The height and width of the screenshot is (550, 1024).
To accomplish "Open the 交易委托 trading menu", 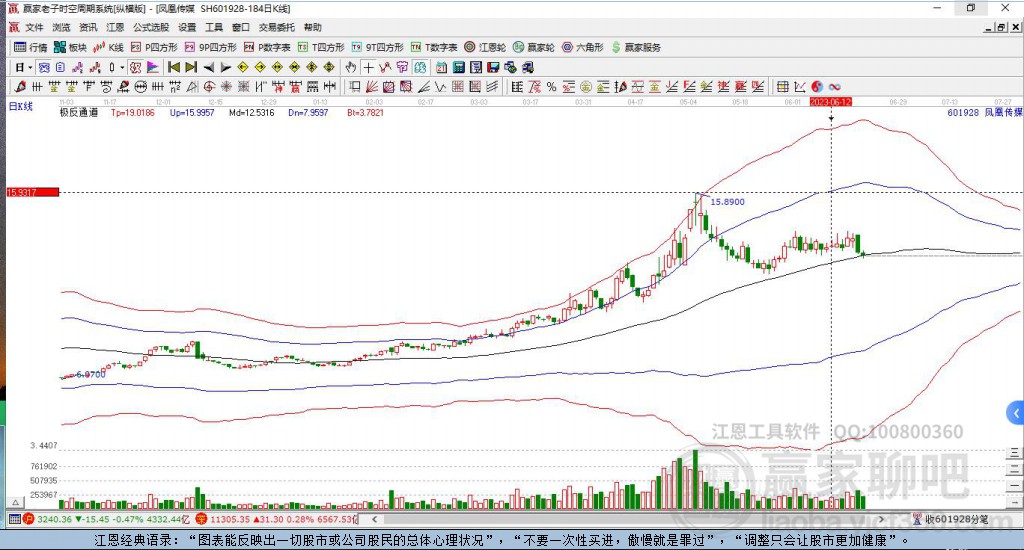I will coord(276,27).
